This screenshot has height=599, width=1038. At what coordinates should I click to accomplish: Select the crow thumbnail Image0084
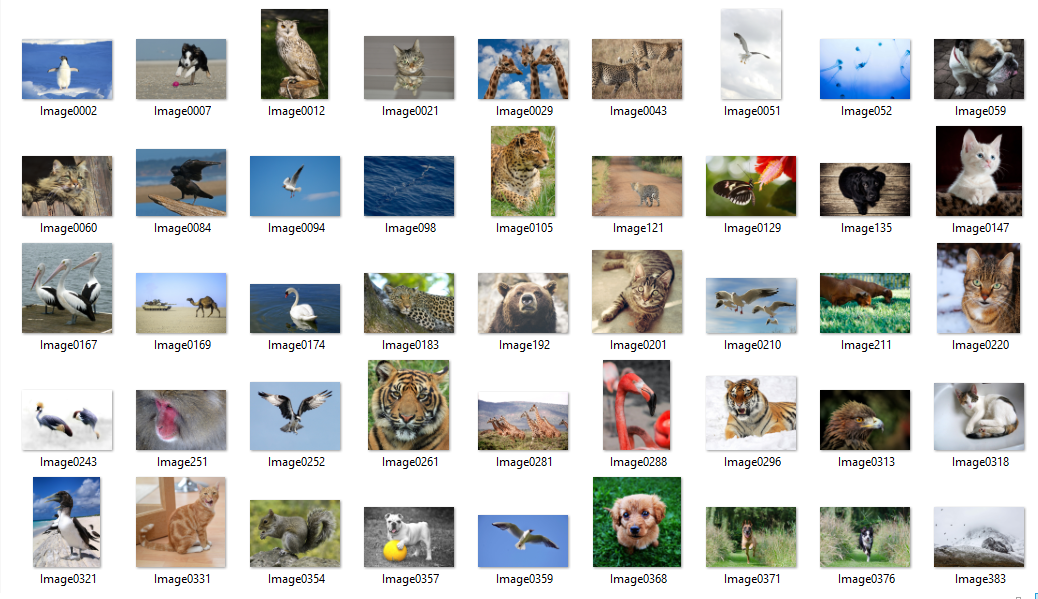tap(181, 183)
